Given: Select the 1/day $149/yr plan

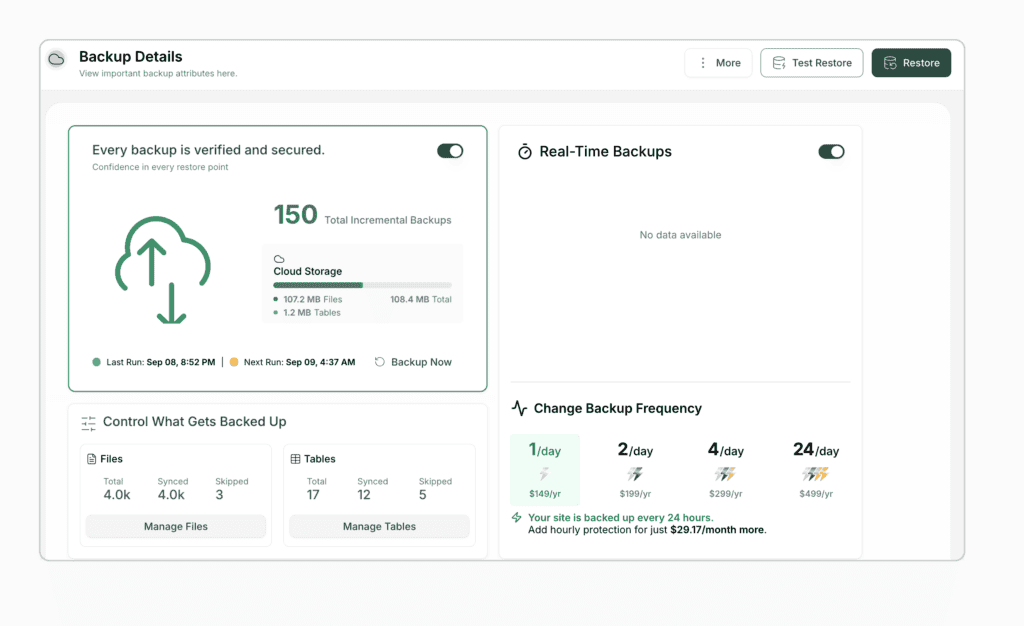Looking at the screenshot, I should click(545, 469).
